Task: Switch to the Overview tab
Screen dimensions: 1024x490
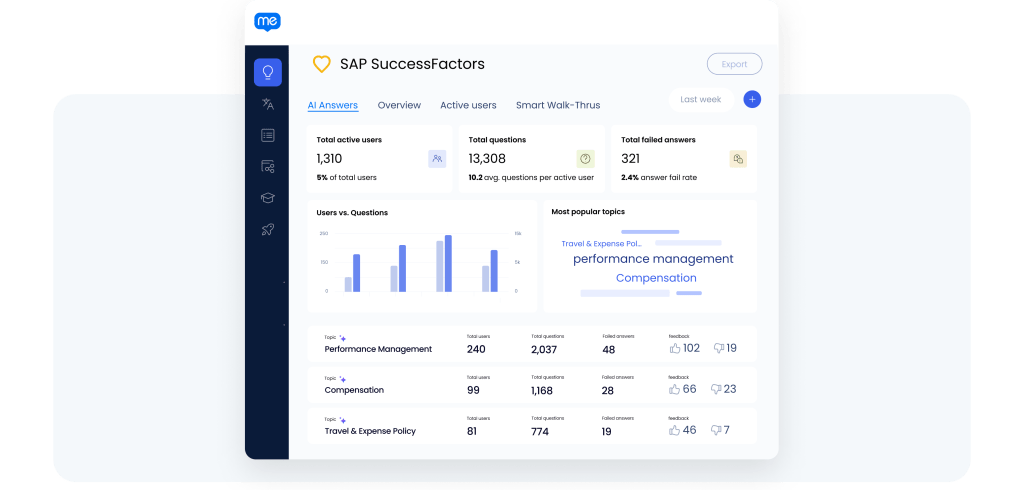Action: pos(399,105)
